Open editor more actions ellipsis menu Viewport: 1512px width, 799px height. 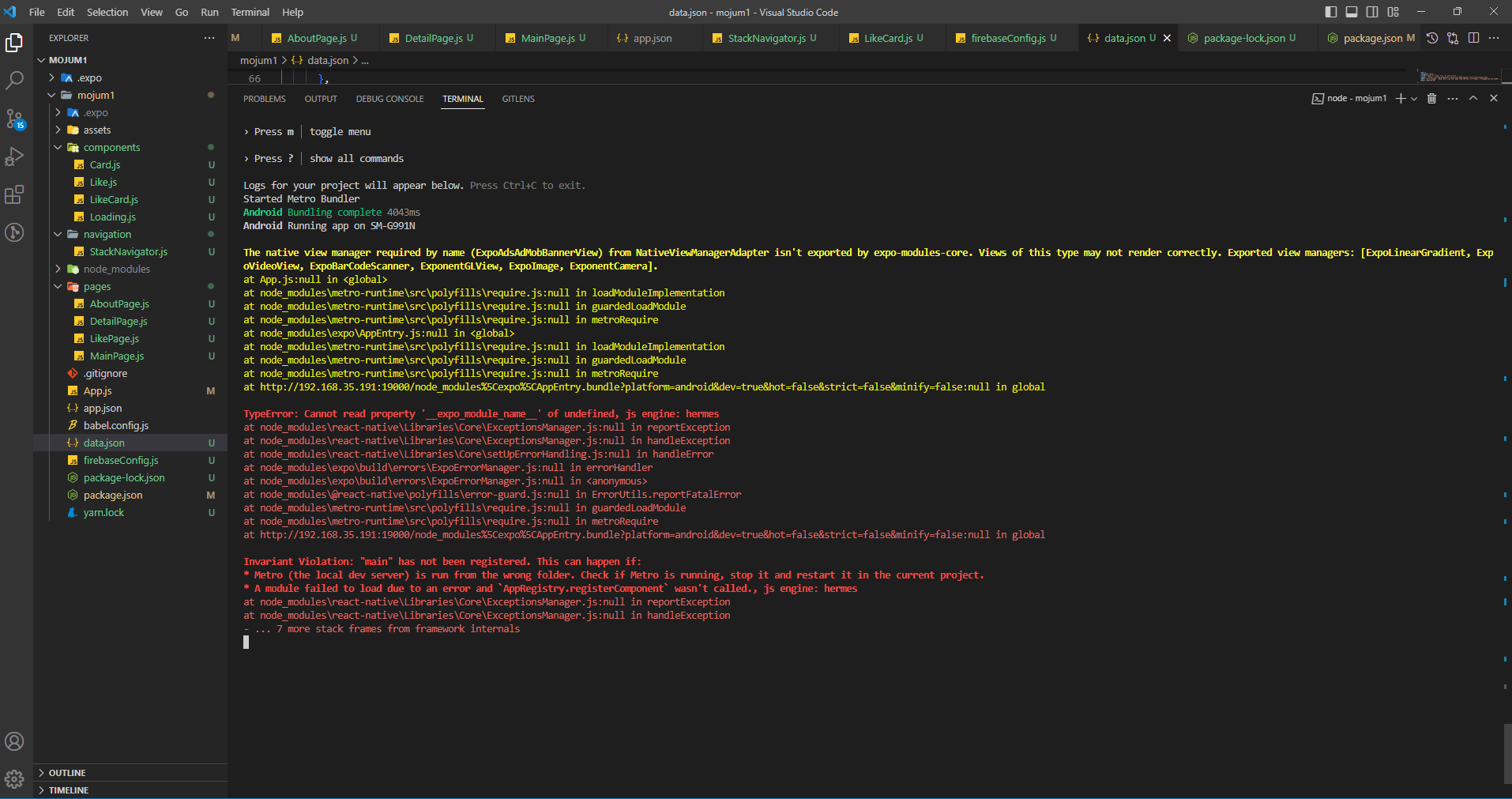1494,38
